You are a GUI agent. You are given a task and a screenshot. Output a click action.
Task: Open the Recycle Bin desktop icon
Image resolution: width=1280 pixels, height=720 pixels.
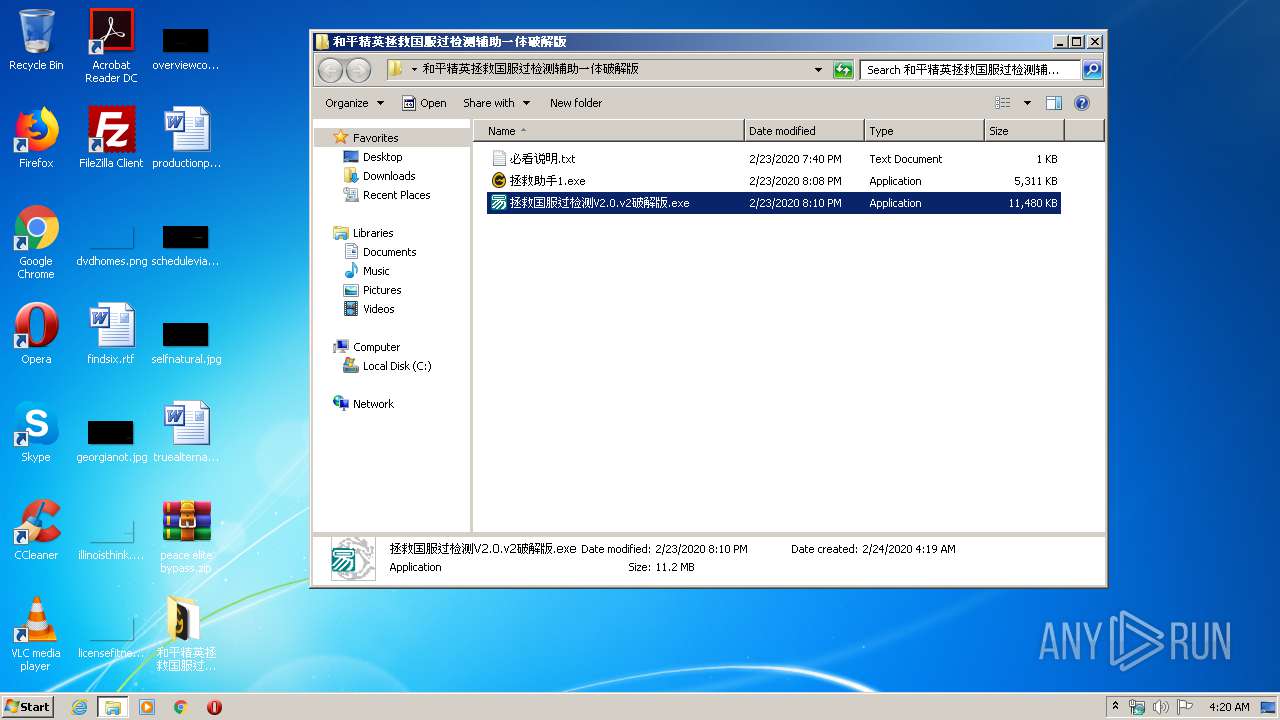coord(36,40)
